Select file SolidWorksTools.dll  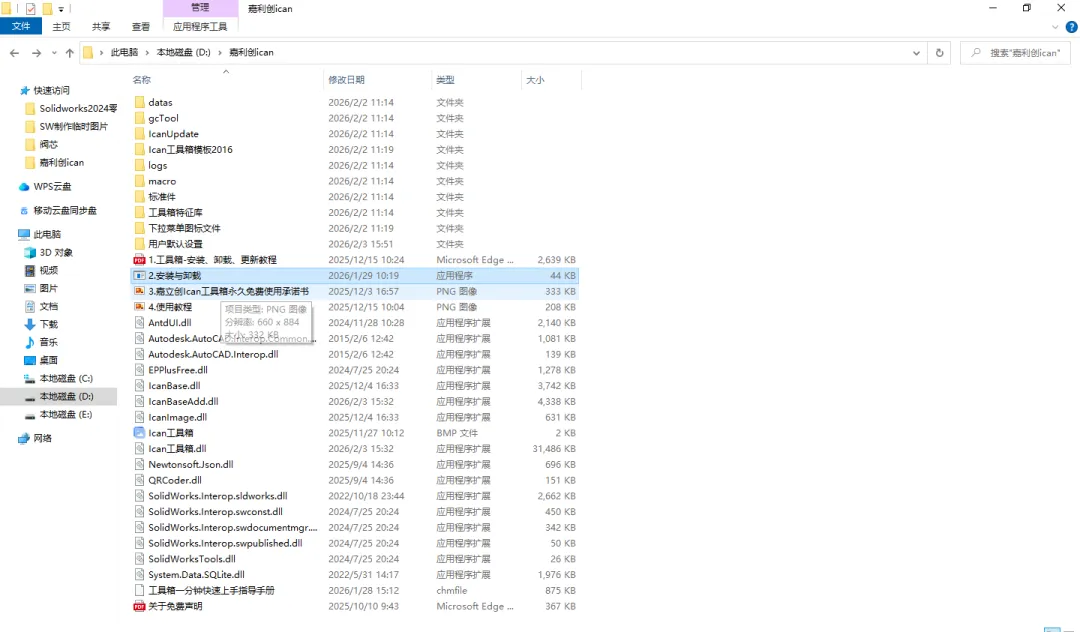[191, 559]
